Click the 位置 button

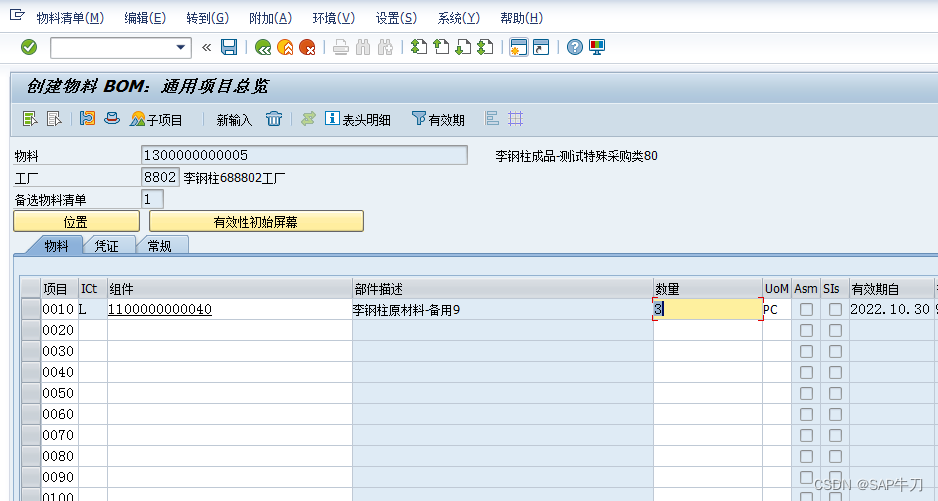click(x=76, y=221)
